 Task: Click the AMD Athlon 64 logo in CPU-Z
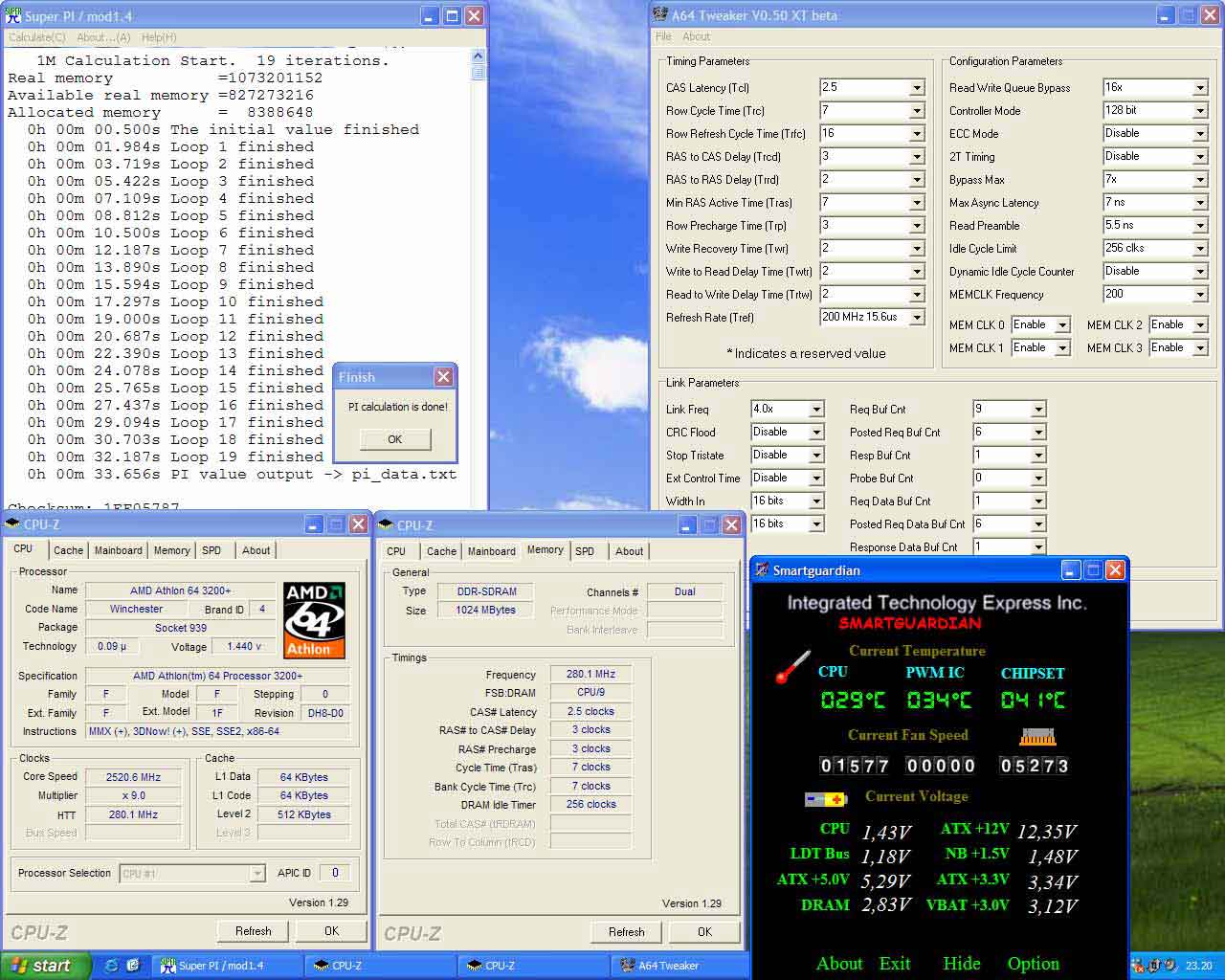(x=314, y=620)
